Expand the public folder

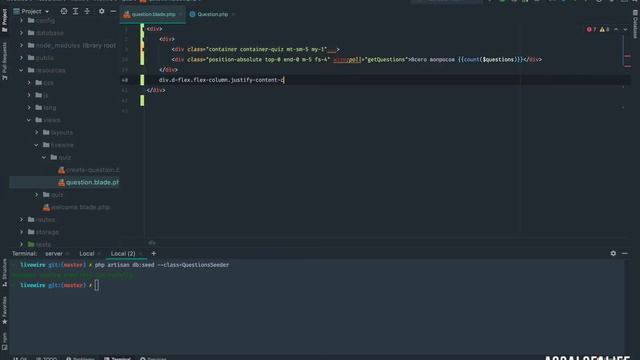tap(22, 58)
